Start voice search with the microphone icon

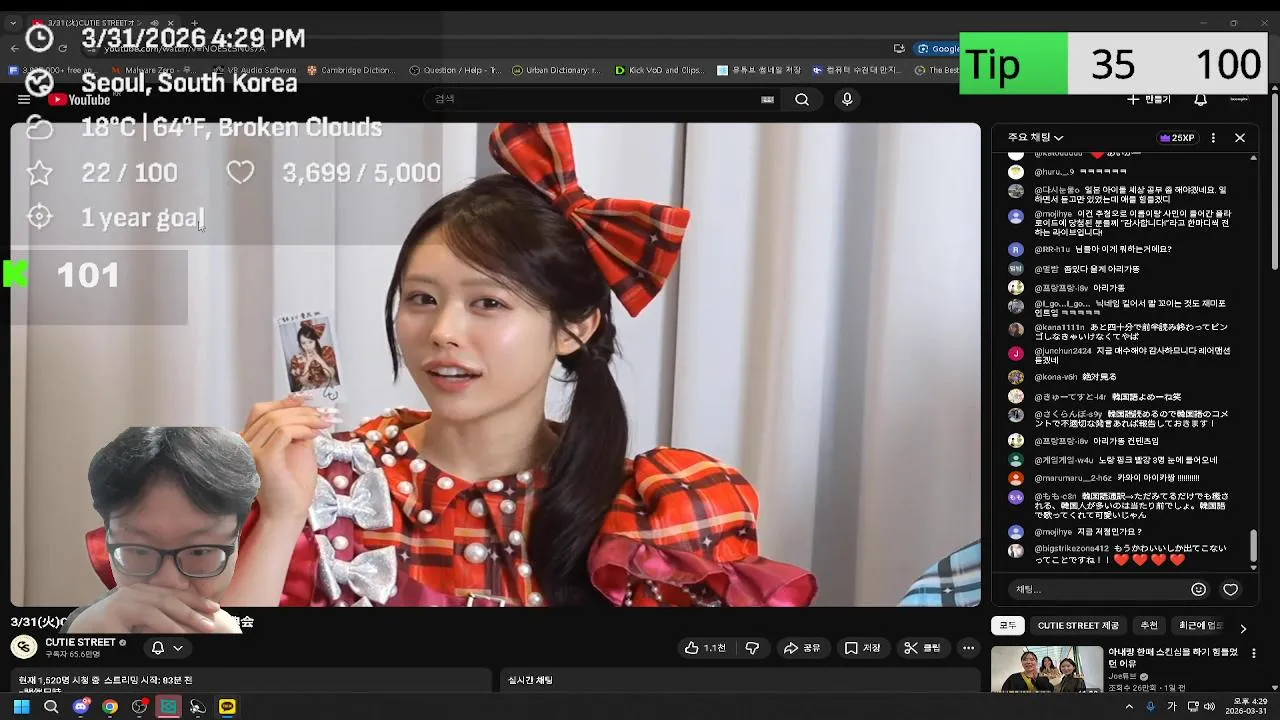click(847, 99)
